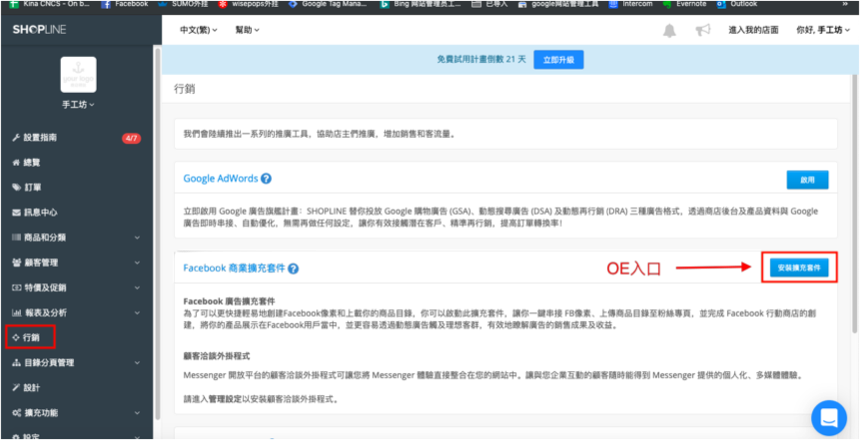The height and width of the screenshot is (440, 860).
Task: Click the 立即升級 upgrade button
Action: pos(558,60)
